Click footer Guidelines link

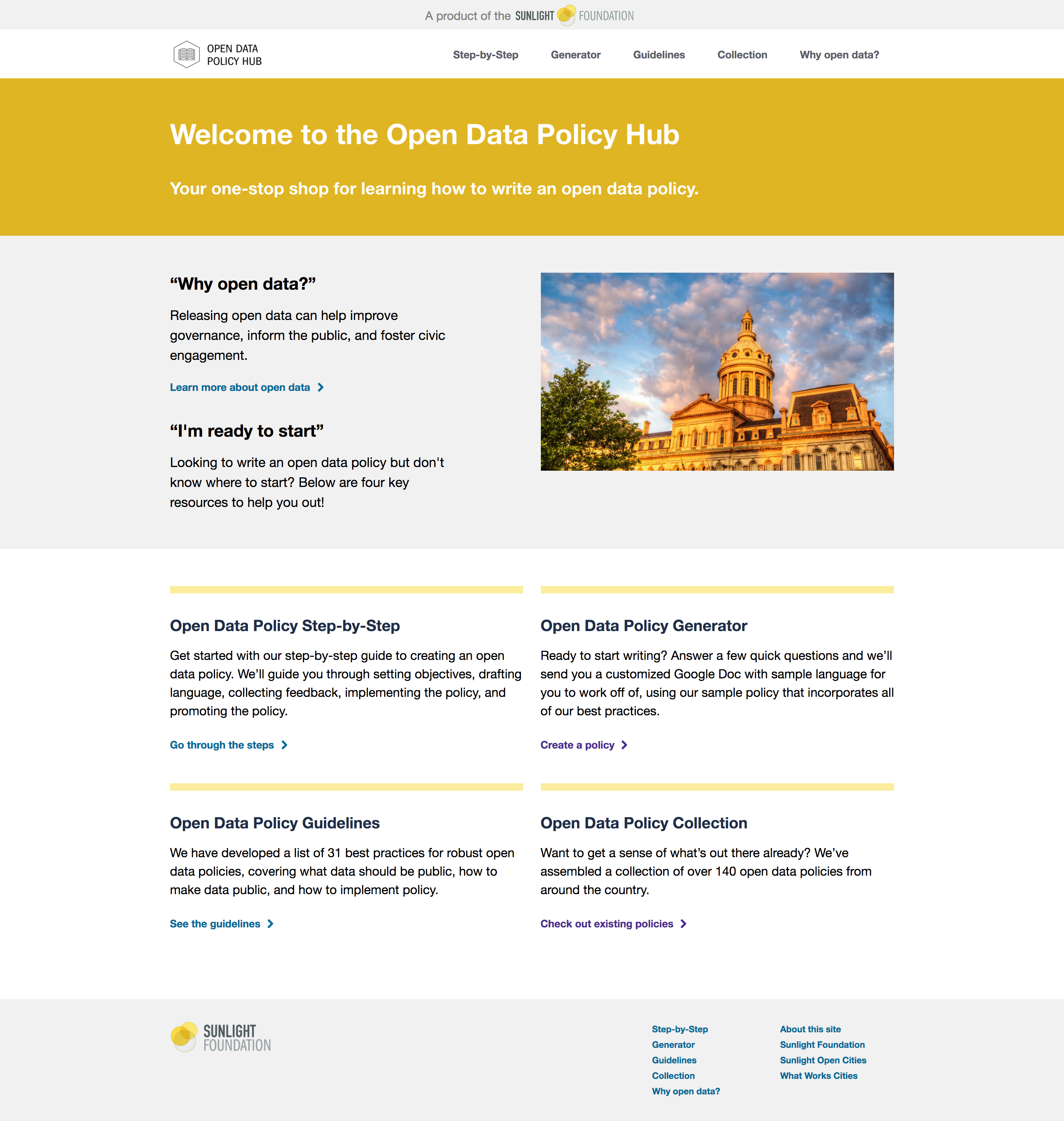click(674, 1060)
